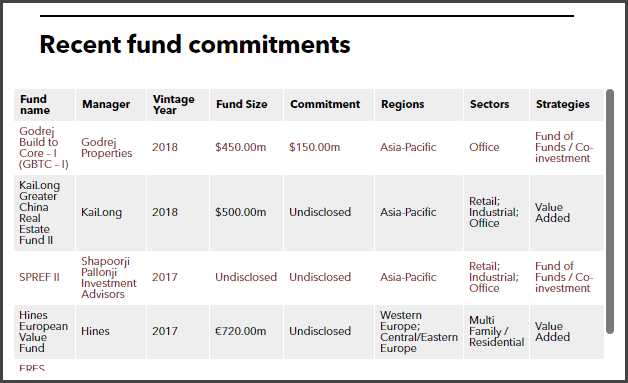The width and height of the screenshot is (628, 383).
Task: Select the Fund name column header
Action: tap(44, 105)
